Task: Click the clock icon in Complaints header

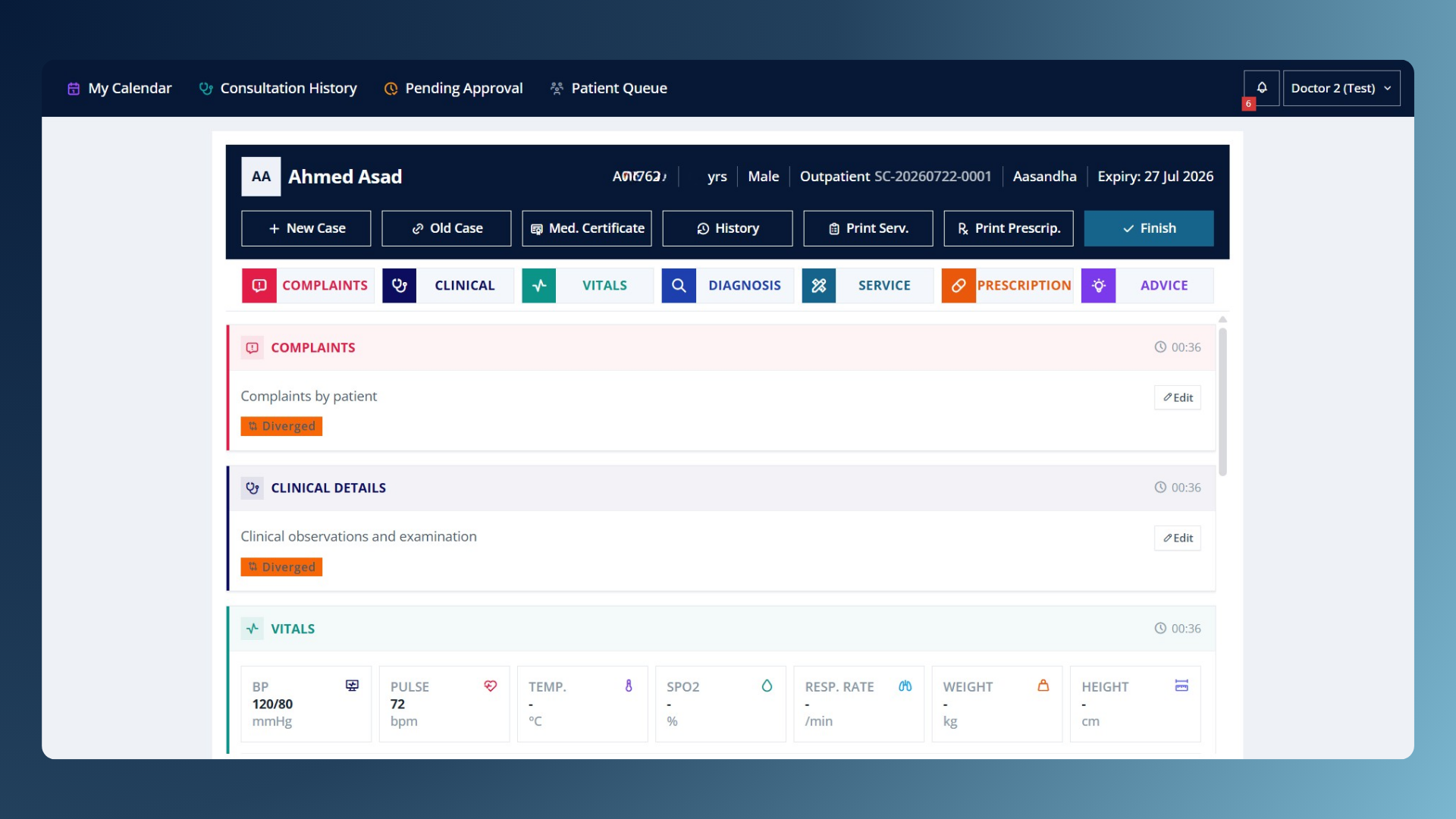Action: [x=1160, y=347]
